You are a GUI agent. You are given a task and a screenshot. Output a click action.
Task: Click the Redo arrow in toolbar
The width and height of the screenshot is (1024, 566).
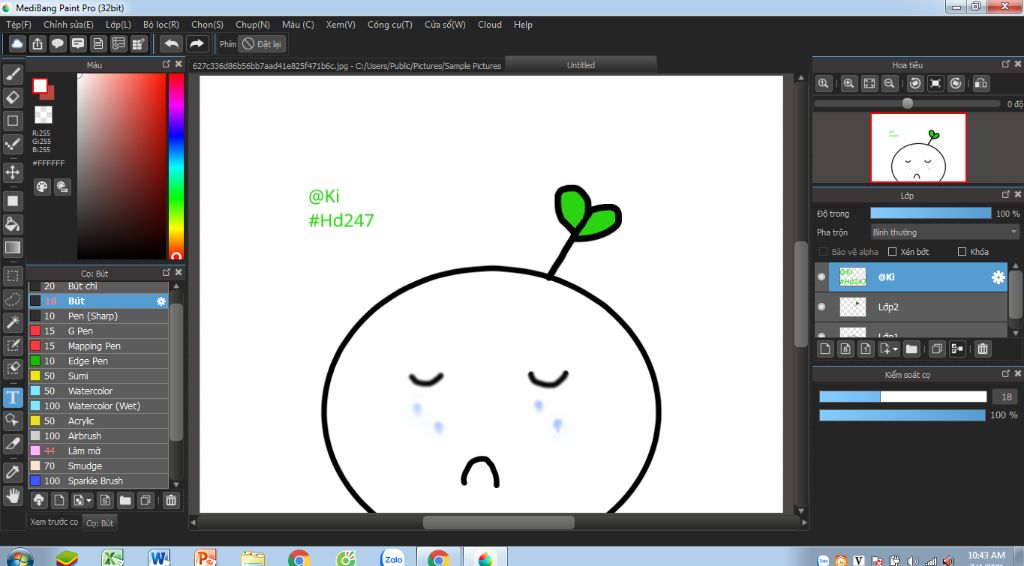click(196, 44)
